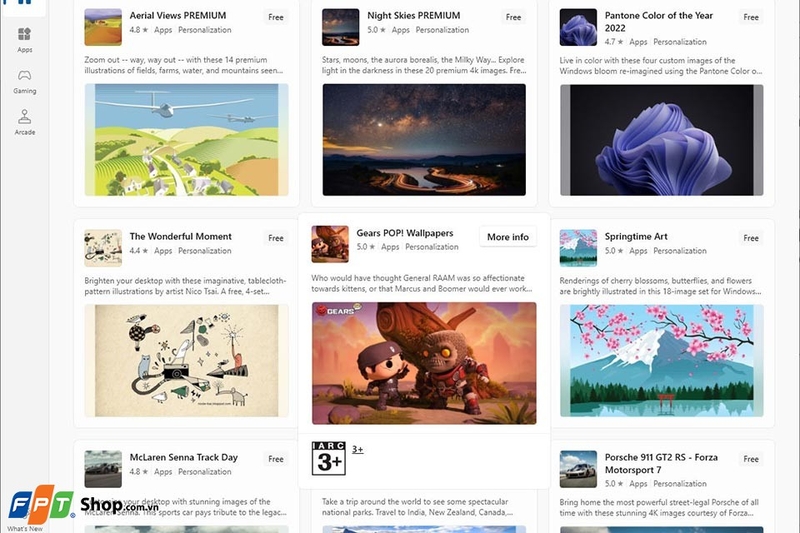This screenshot has width=800, height=533.
Task: Open the Pantone purple bloom preview image
Action: [661, 140]
